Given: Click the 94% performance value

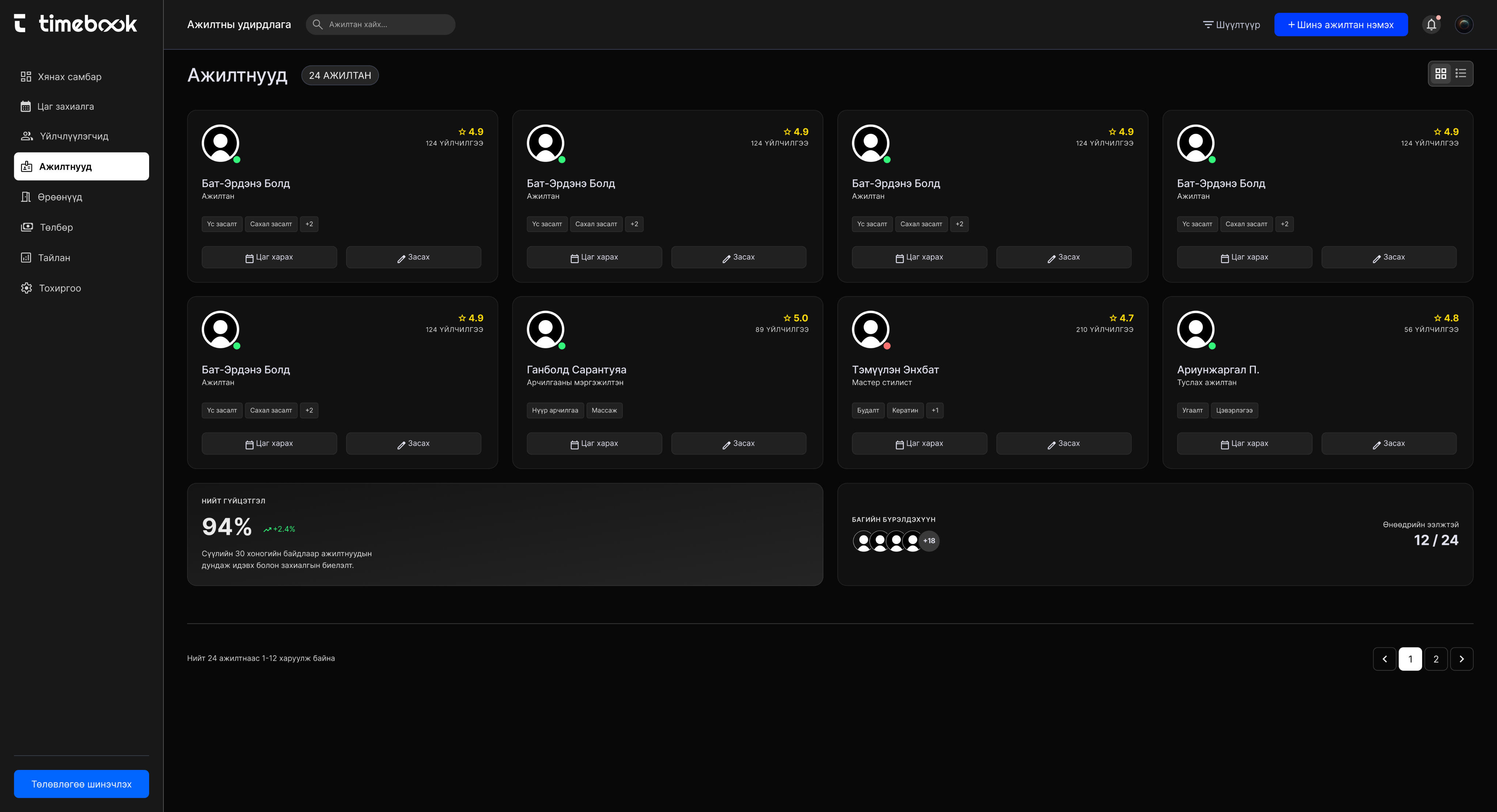Looking at the screenshot, I should pyautogui.click(x=227, y=527).
